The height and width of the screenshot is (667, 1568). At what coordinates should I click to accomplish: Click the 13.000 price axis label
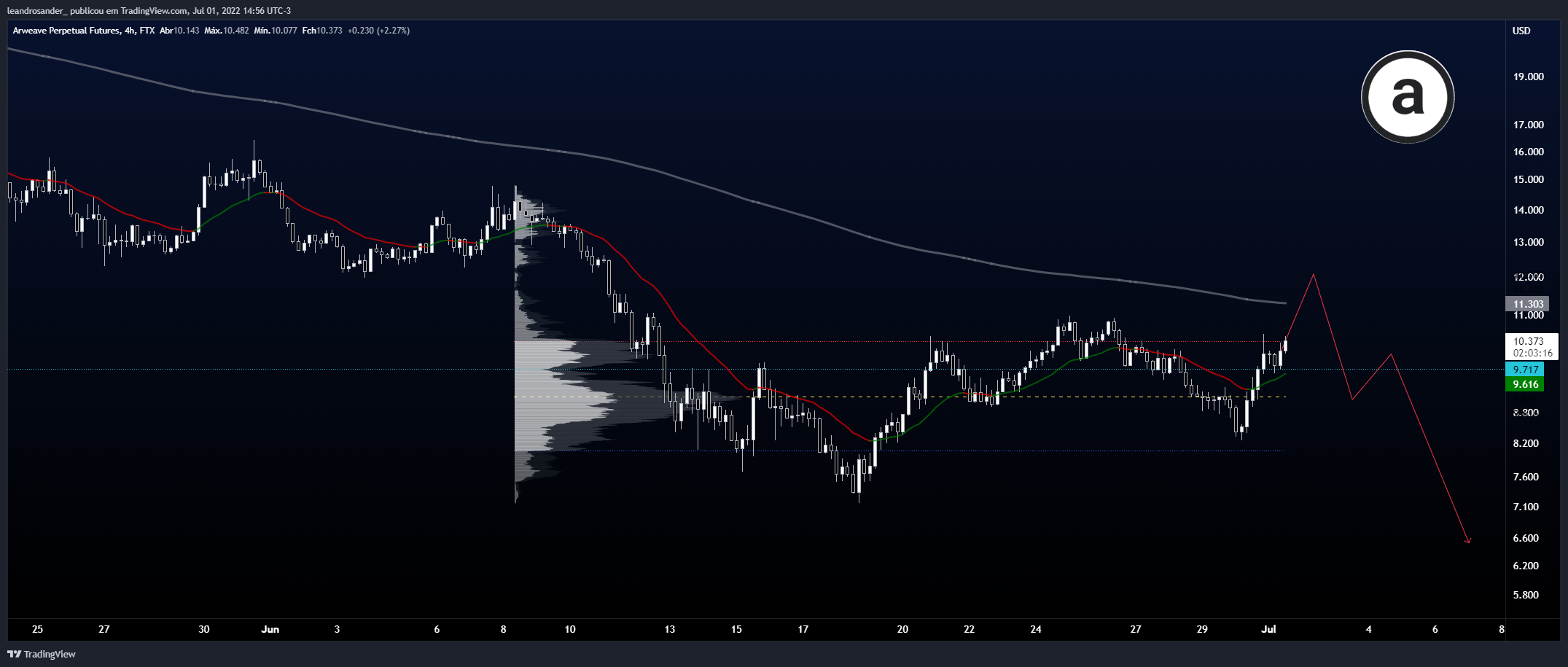click(x=1529, y=242)
